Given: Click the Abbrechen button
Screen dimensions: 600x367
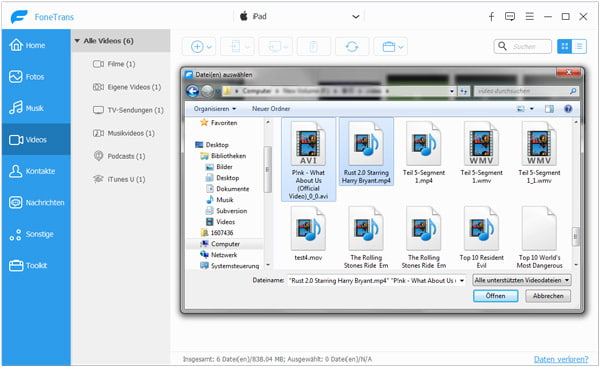Looking at the screenshot, I should 548,296.
